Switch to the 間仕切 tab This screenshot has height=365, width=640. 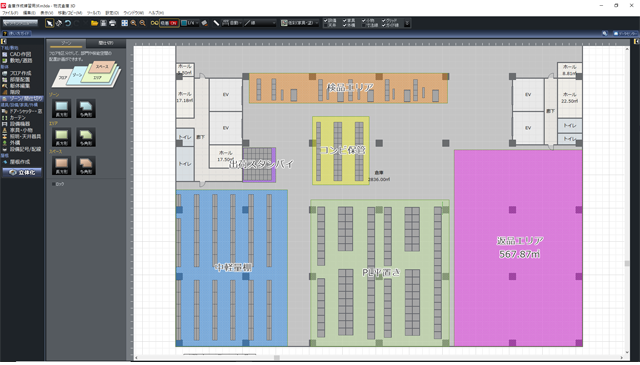[106, 43]
